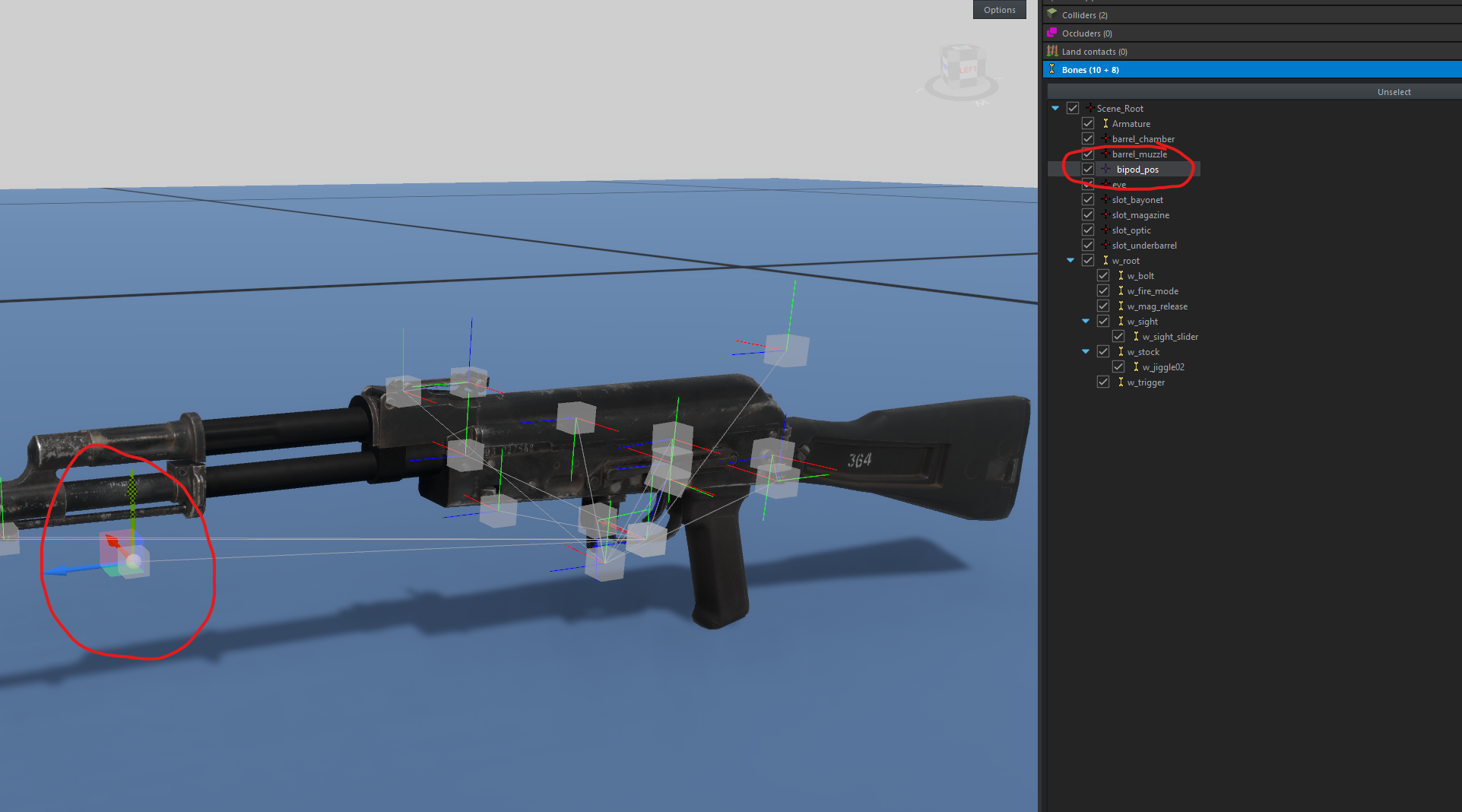Collapse the w_stock tree branch
The height and width of the screenshot is (812, 1462).
tap(1086, 351)
